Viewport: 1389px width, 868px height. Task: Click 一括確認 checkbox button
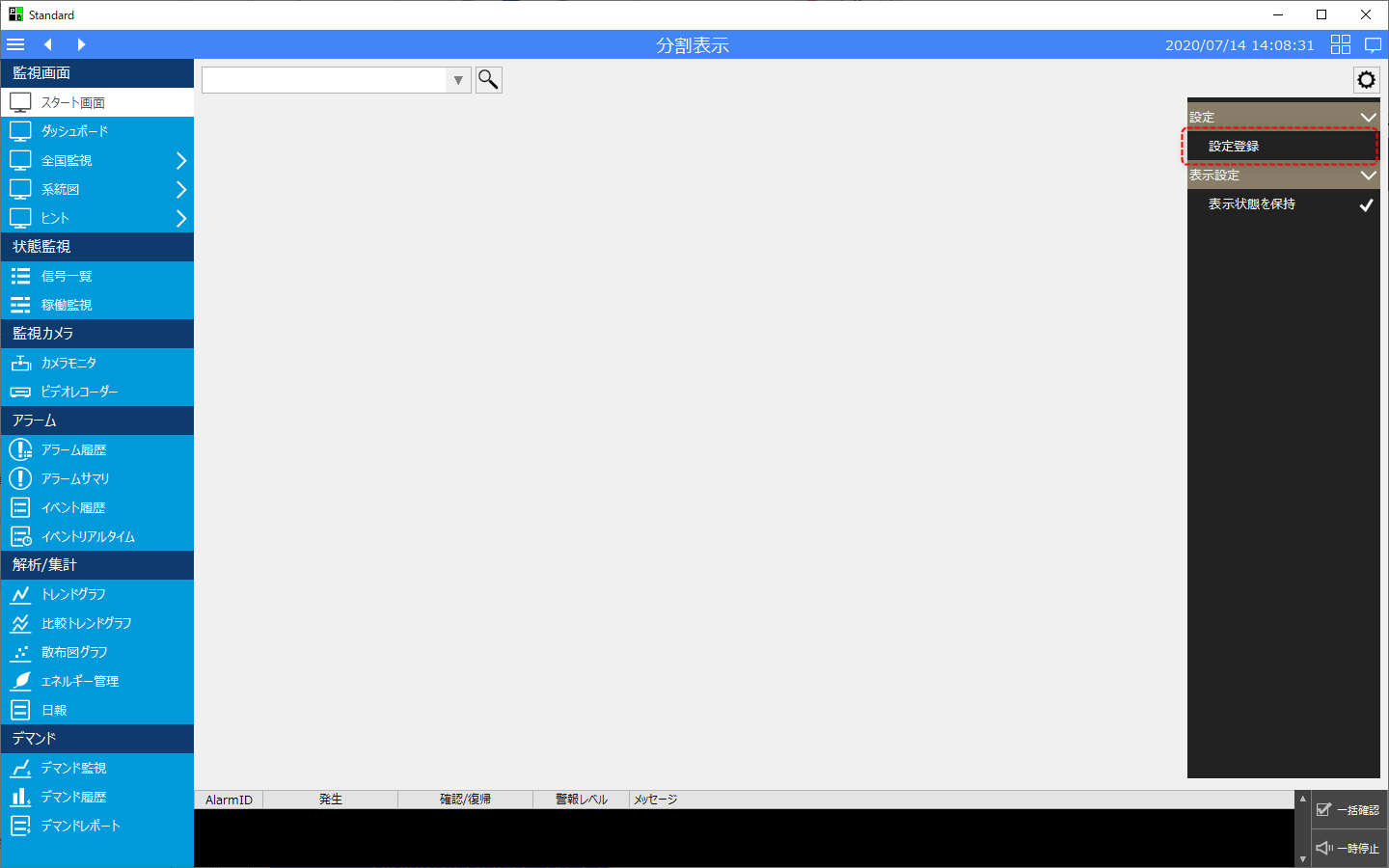tap(1348, 810)
